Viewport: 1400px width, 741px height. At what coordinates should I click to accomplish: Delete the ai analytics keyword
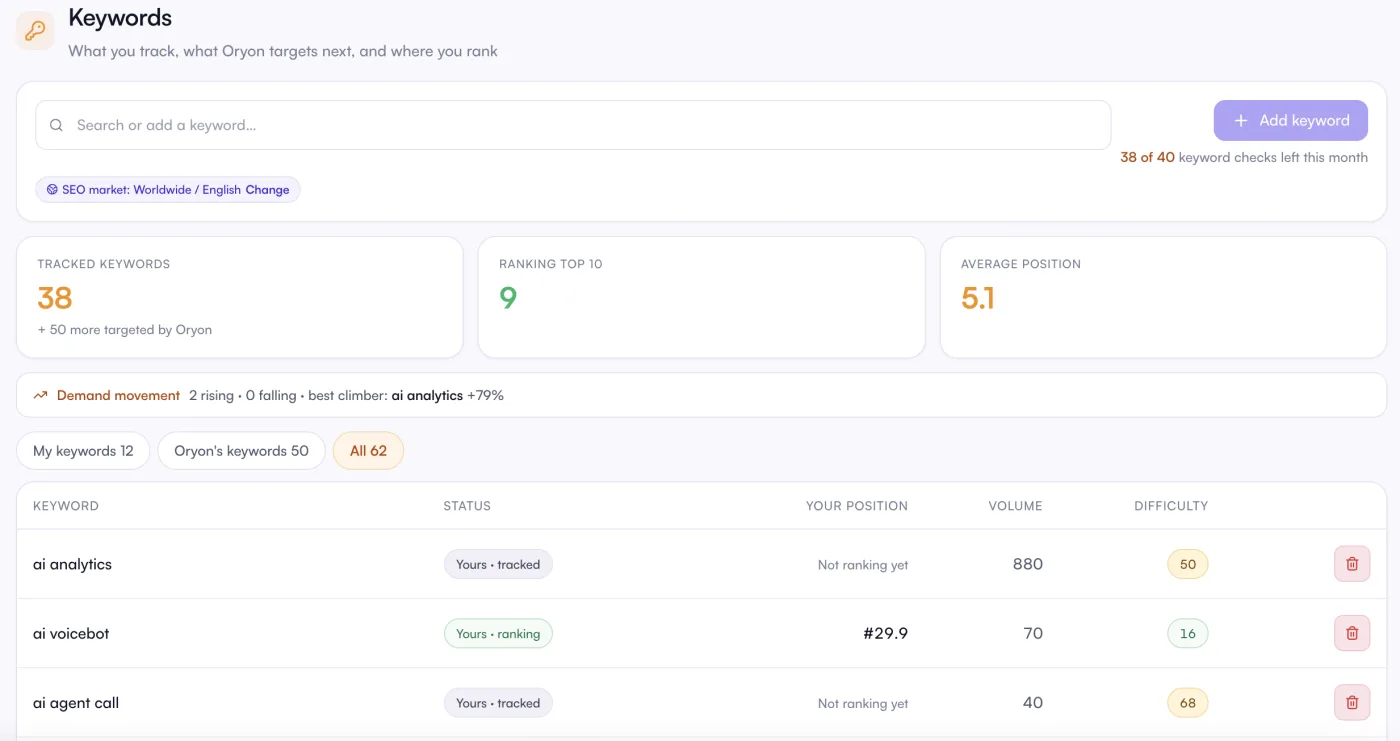click(1352, 564)
